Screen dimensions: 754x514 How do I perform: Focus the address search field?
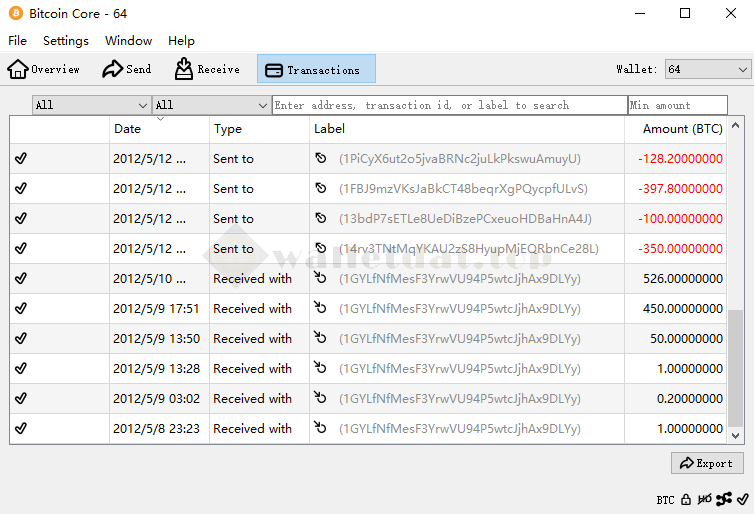click(449, 105)
